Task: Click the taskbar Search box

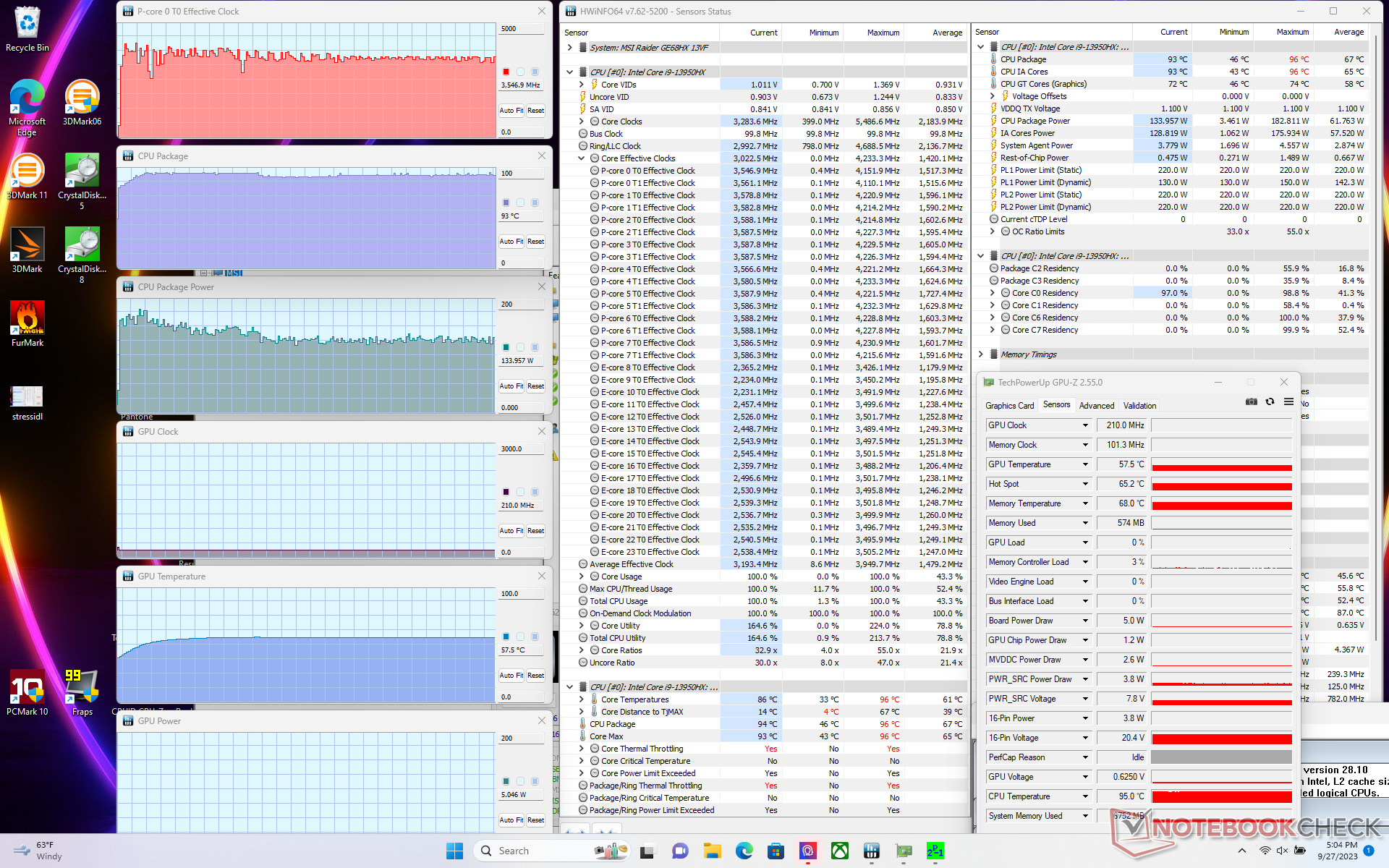Action: pos(551,851)
